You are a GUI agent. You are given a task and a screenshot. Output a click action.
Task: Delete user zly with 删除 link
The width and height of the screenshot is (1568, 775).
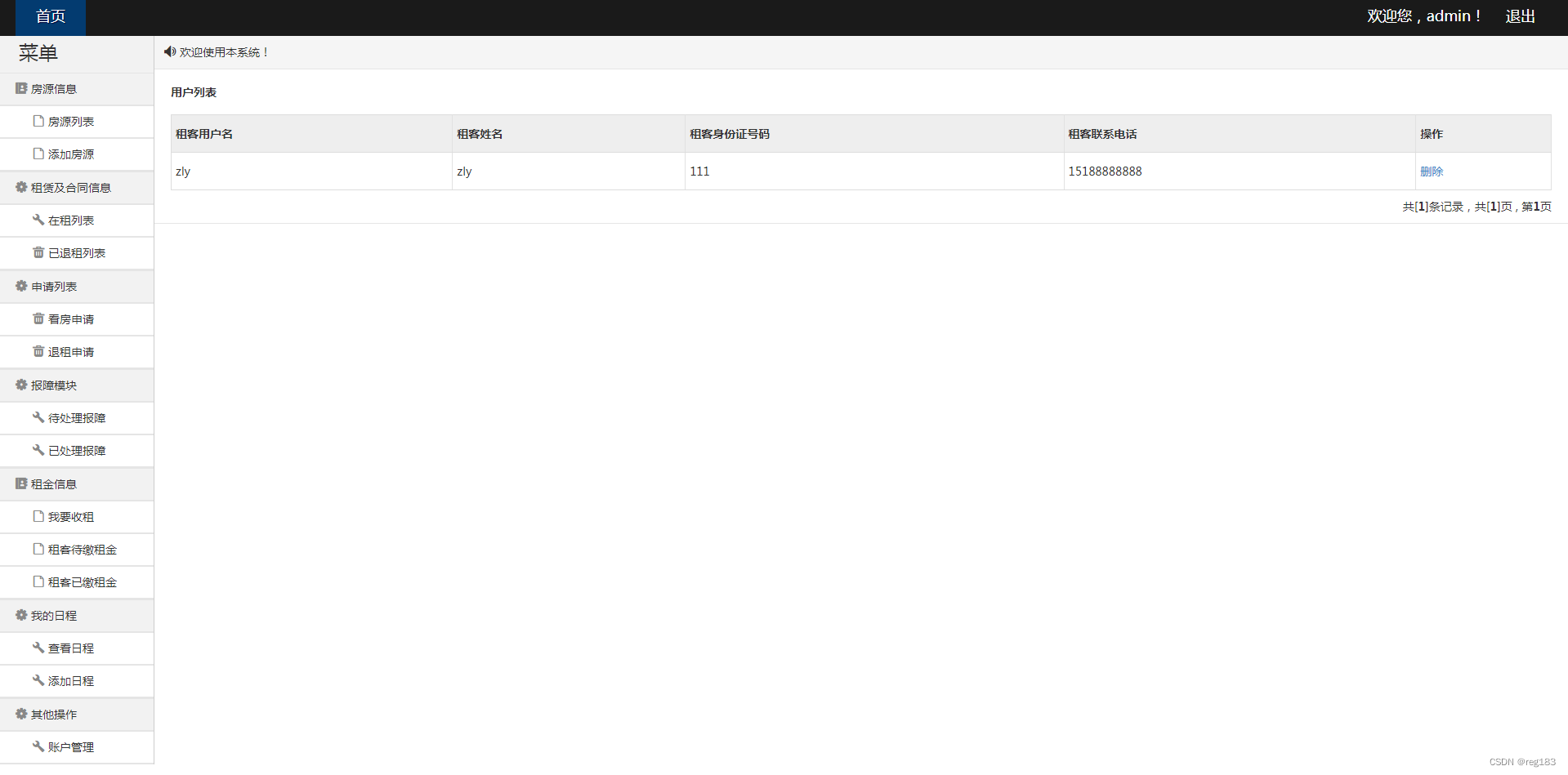click(1432, 171)
